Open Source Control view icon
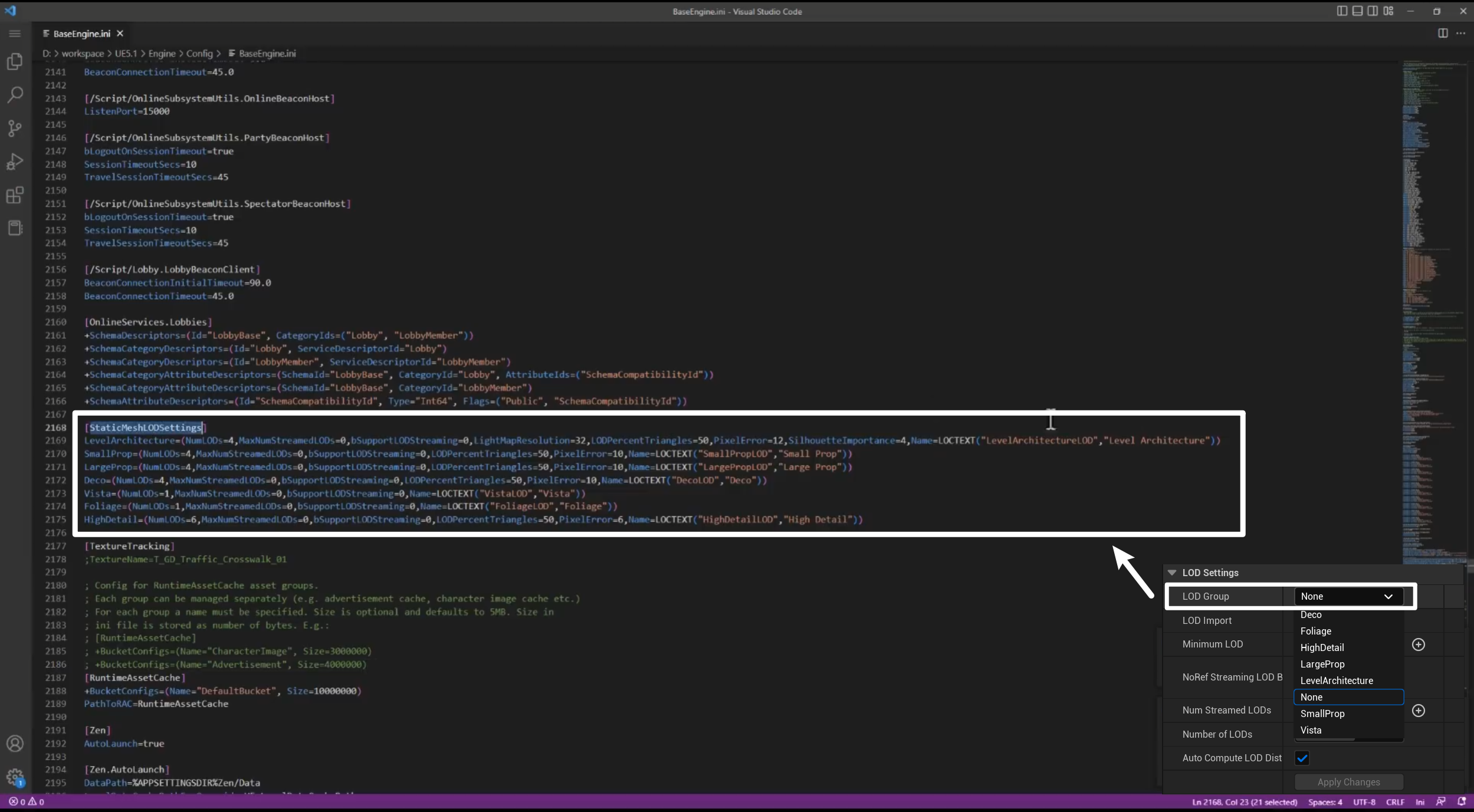1474x812 pixels. point(15,129)
